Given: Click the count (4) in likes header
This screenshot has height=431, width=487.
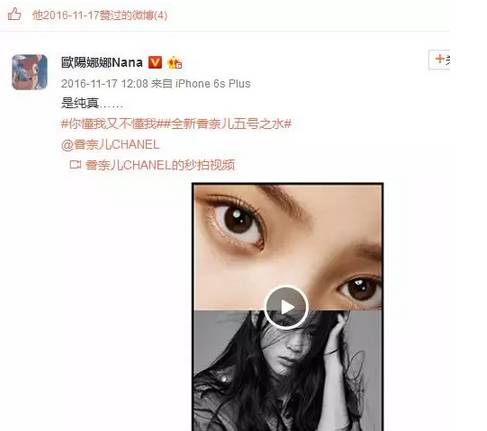Looking at the screenshot, I should [161, 15].
